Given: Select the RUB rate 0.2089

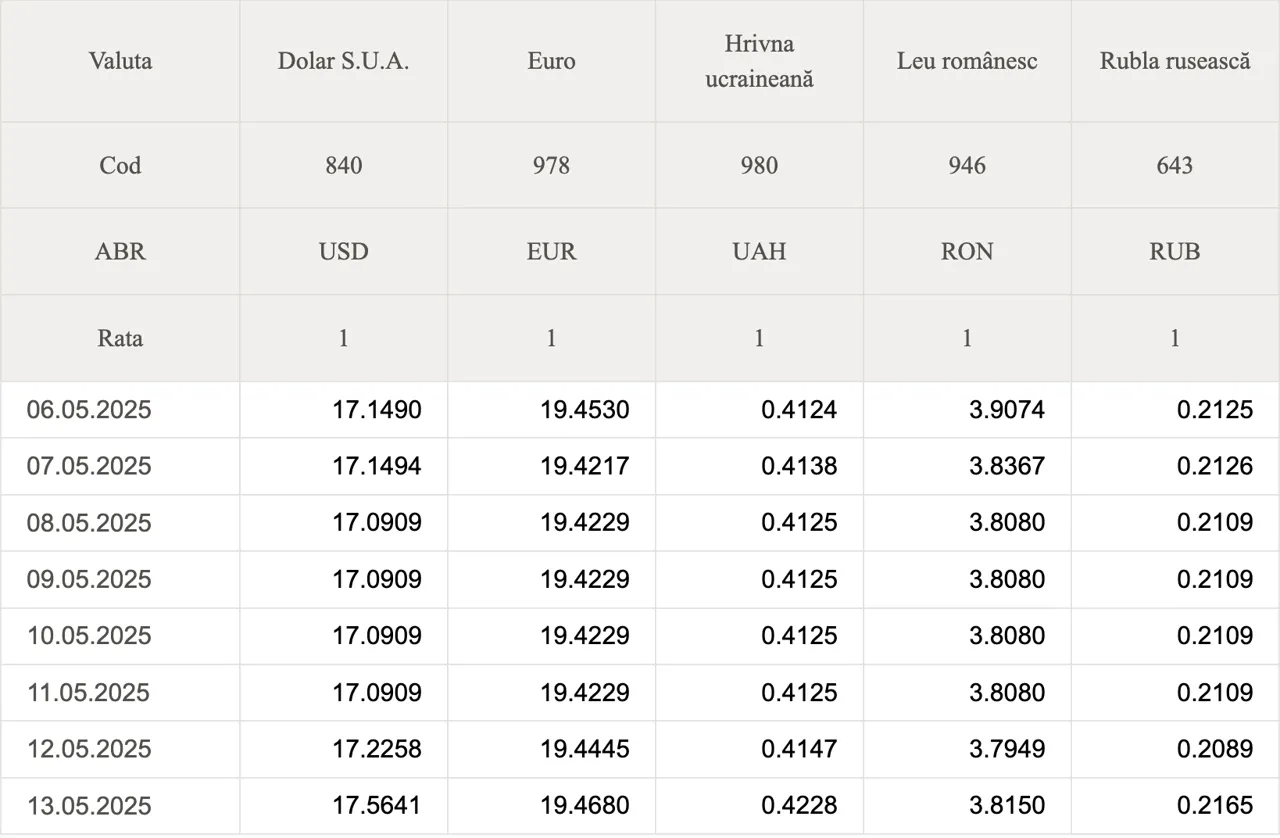Looking at the screenshot, I should click(1215, 749).
